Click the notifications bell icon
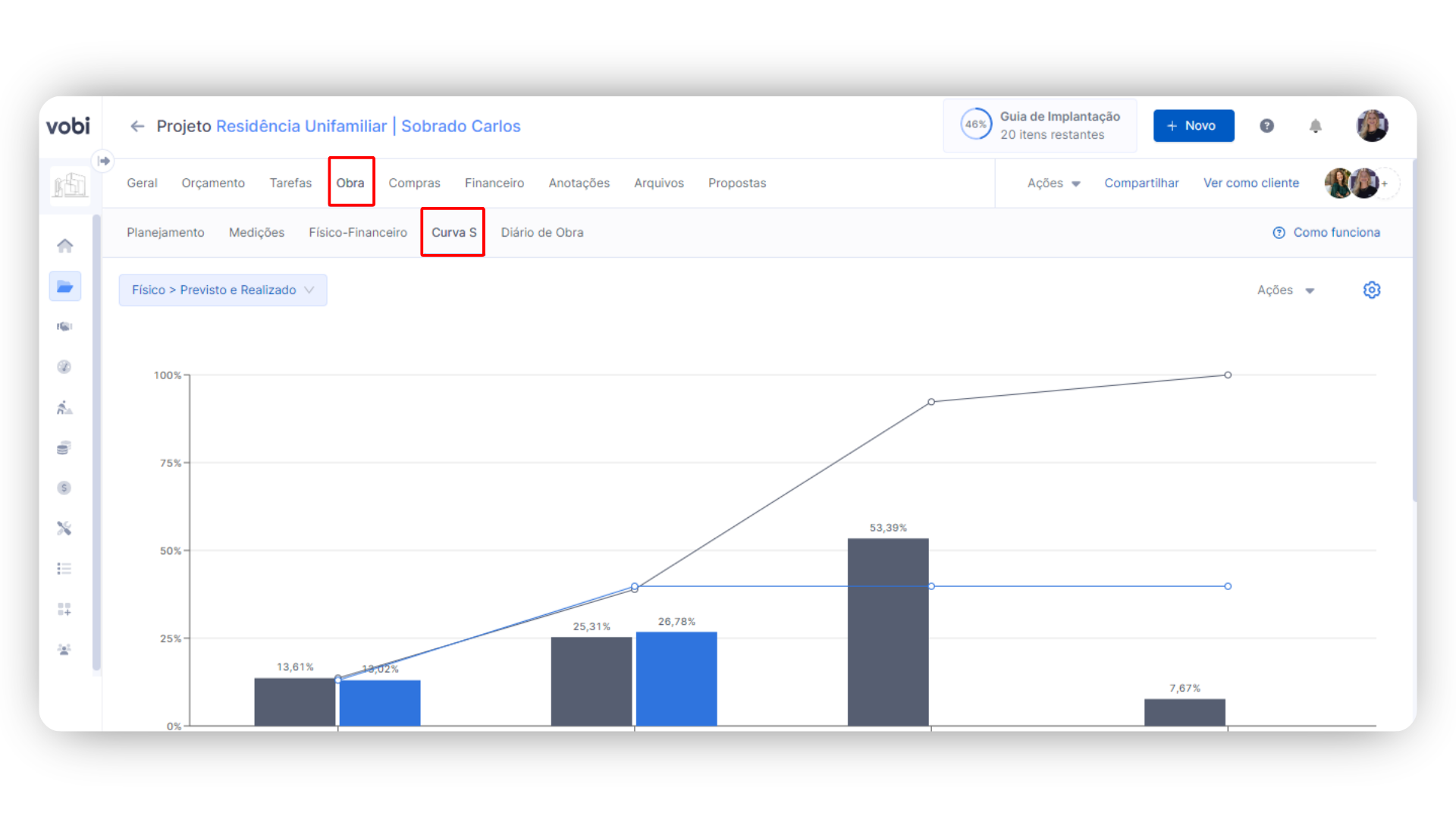This screenshot has width=1456, height=819. [x=1316, y=126]
